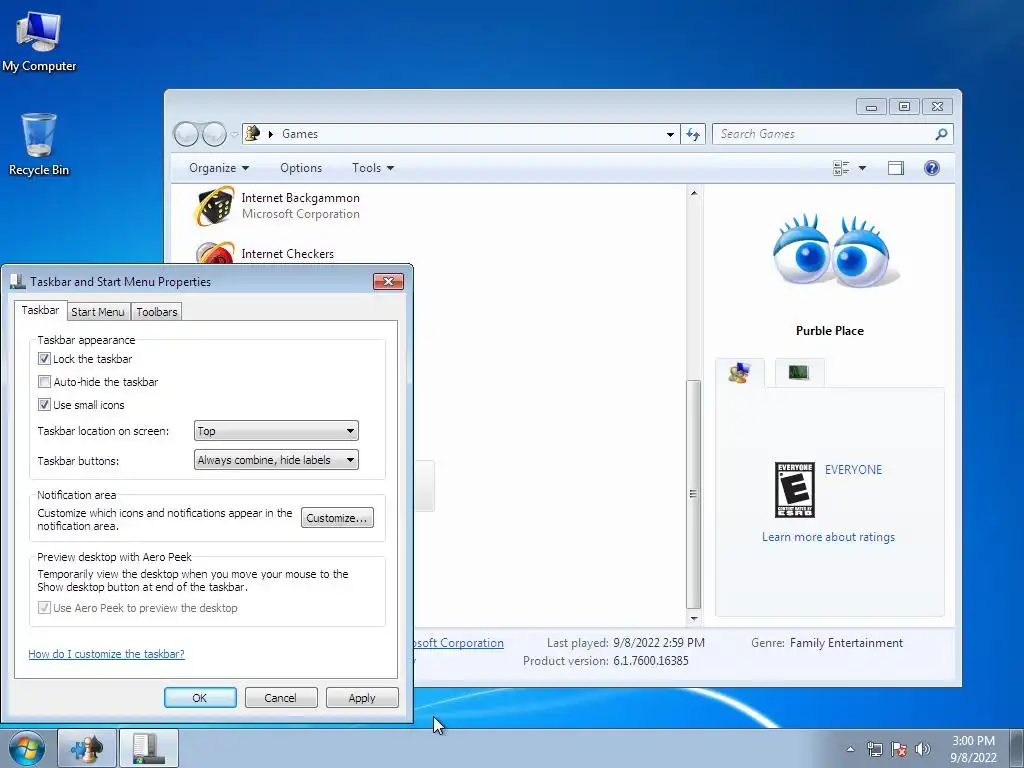The height and width of the screenshot is (768, 1024).
Task: Click the change view icon in Games toolbar
Action: coord(841,168)
